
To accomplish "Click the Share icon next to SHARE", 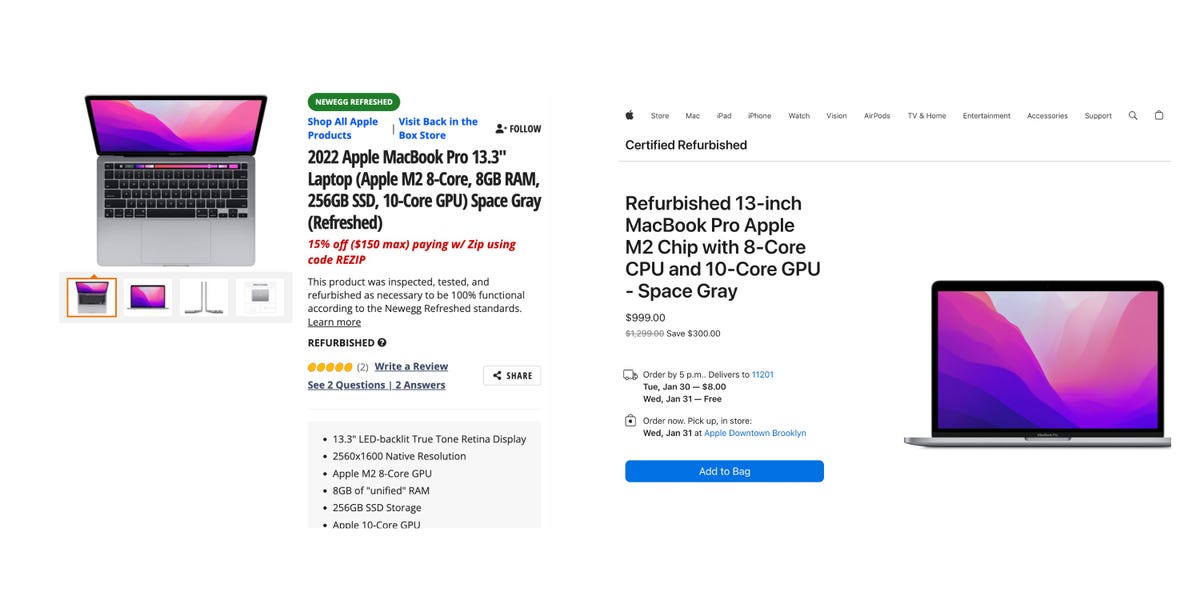I will tap(497, 375).
